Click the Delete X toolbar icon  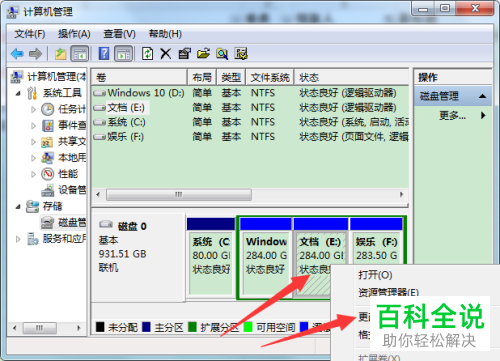(x=166, y=54)
